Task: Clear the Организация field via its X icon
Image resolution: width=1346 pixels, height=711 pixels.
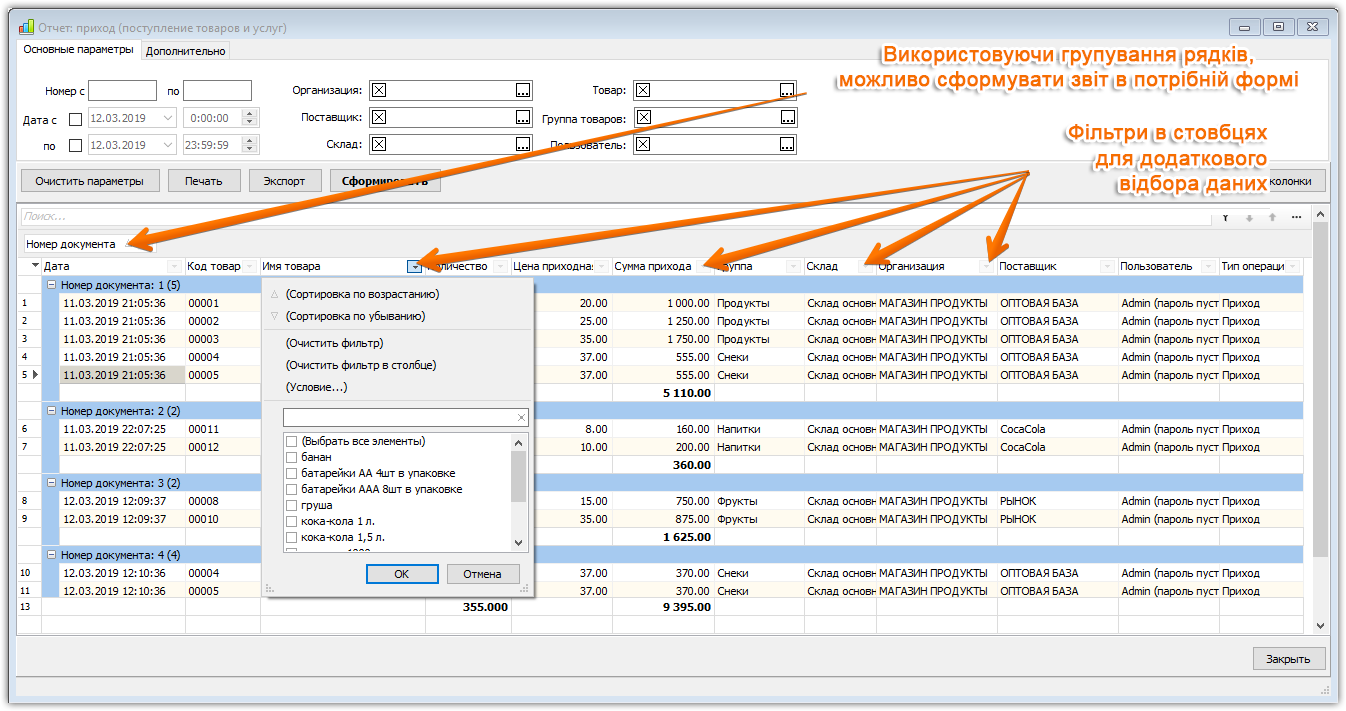Action: coord(379,91)
